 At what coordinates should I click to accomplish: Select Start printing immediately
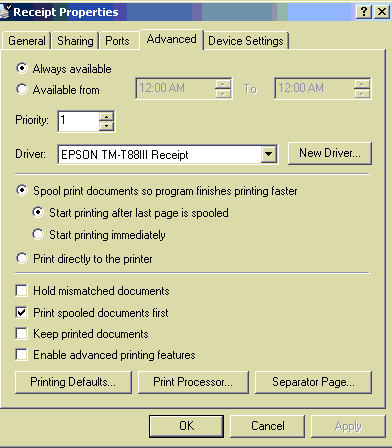(38, 234)
